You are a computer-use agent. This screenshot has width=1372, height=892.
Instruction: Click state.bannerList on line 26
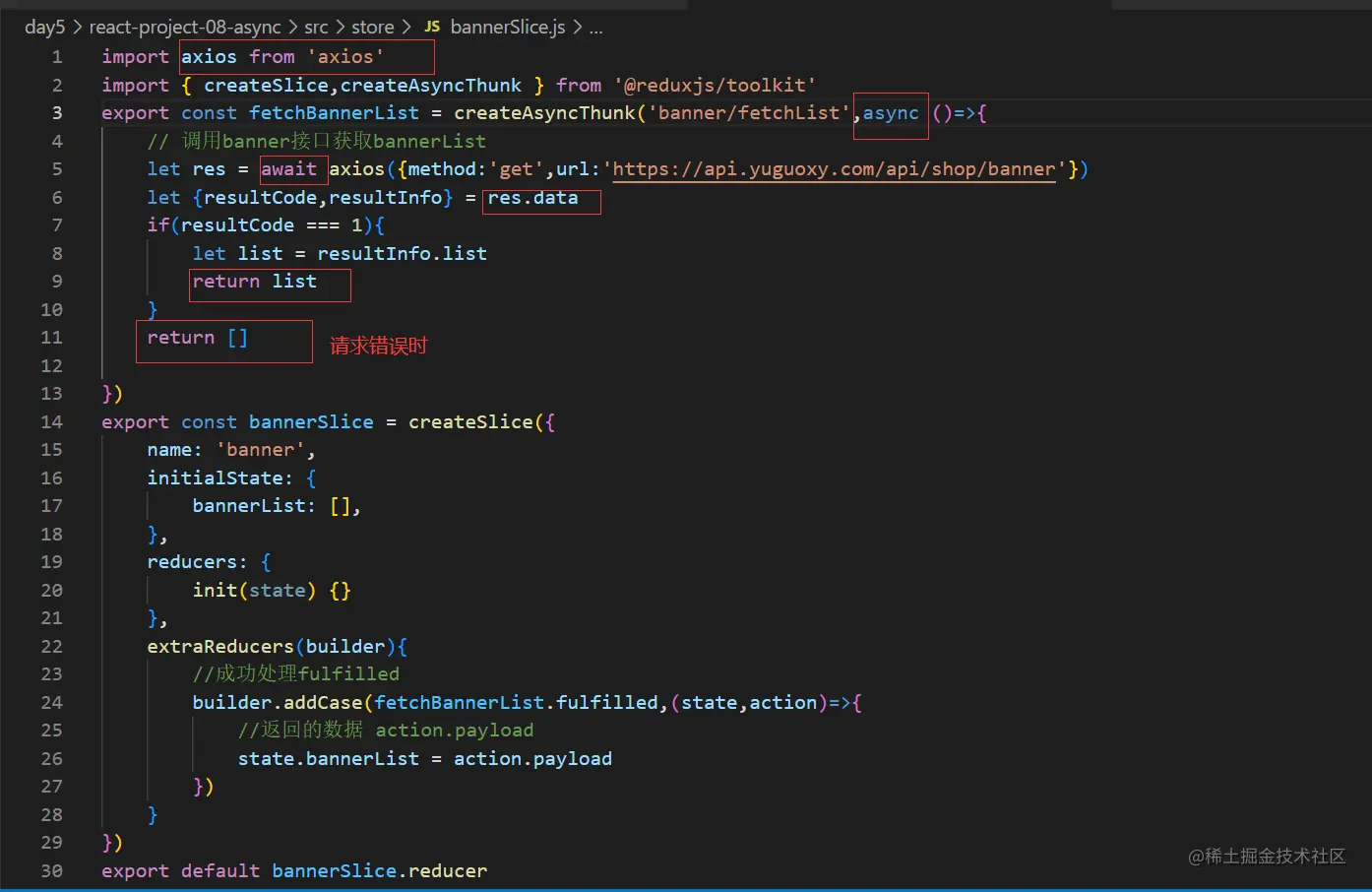tap(329, 759)
